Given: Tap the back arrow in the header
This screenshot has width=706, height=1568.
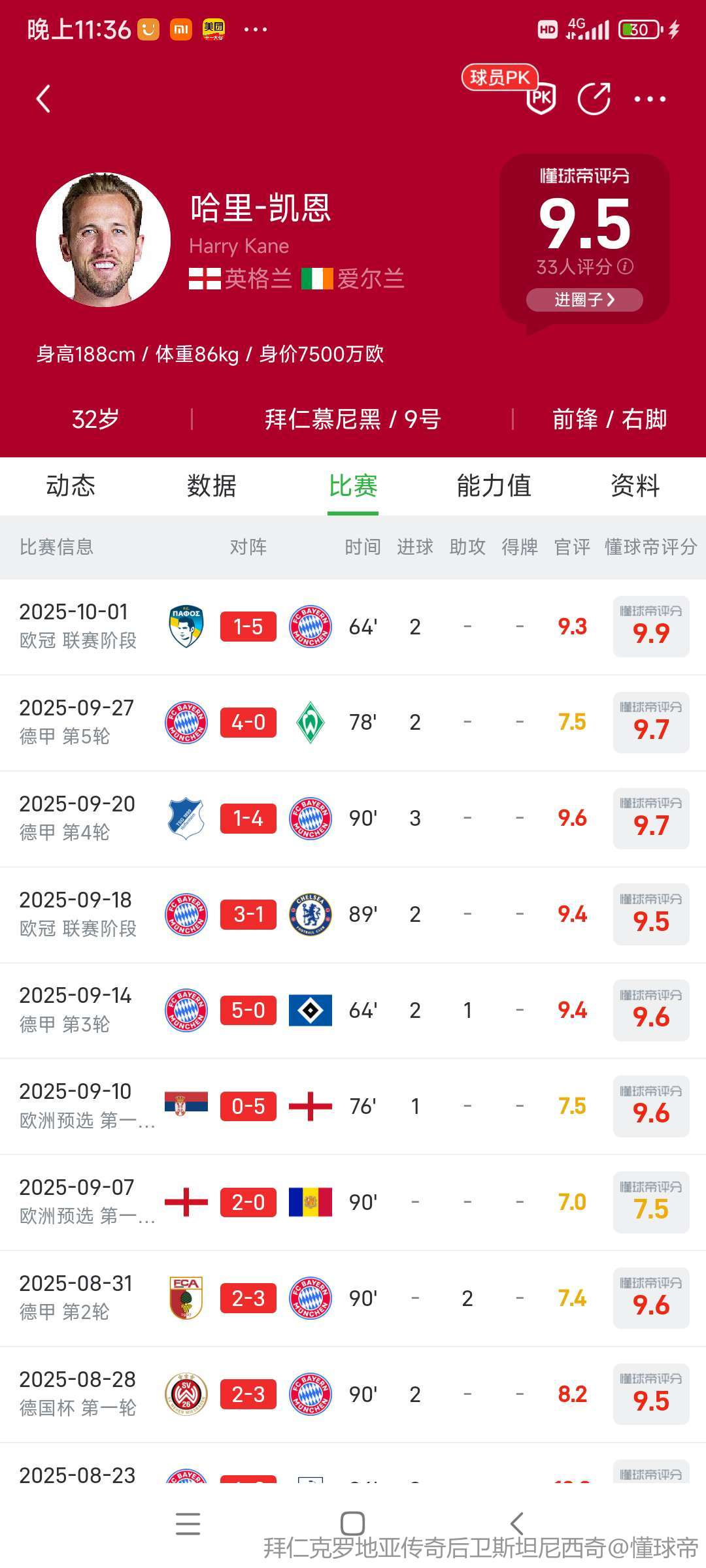Looking at the screenshot, I should (x=43, y=99).
